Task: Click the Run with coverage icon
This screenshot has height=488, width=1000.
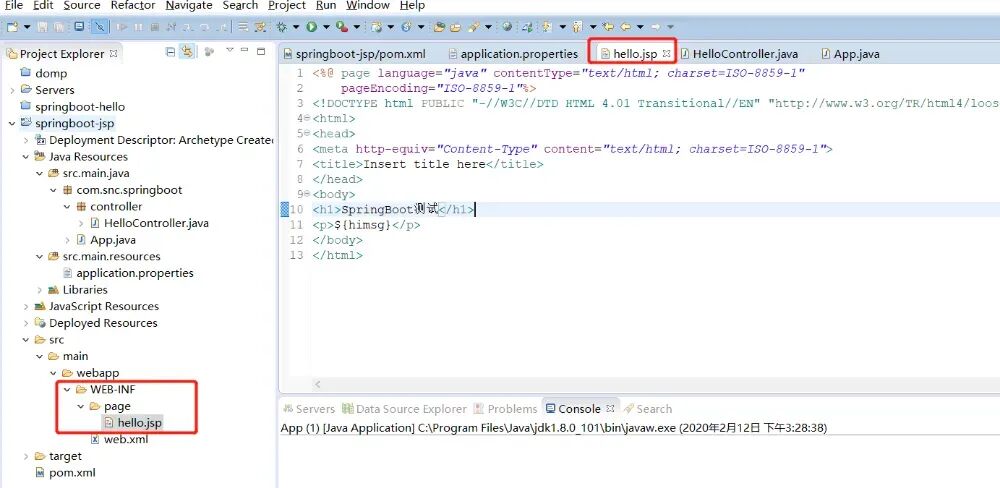Action: 341,27
